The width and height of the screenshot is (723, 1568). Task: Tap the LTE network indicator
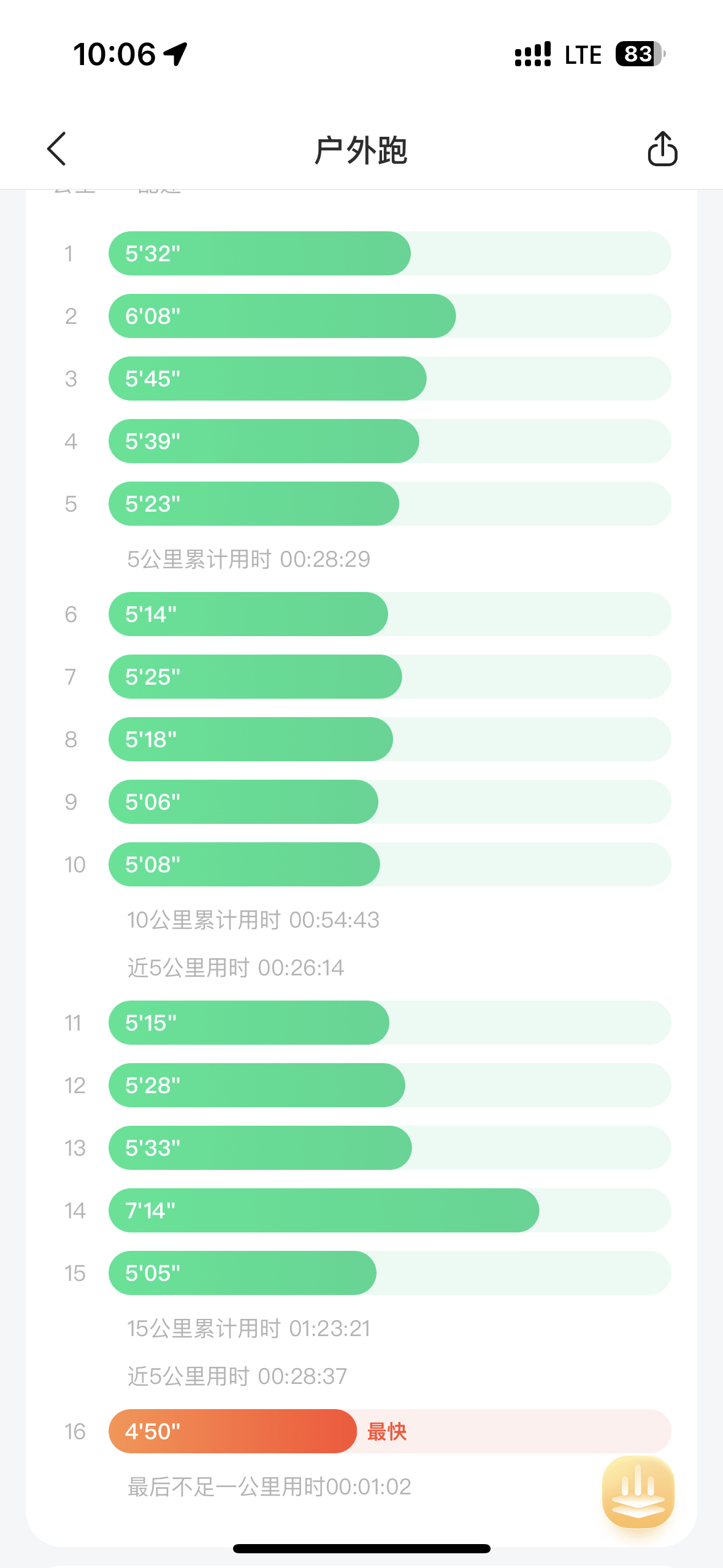point(583,55)
